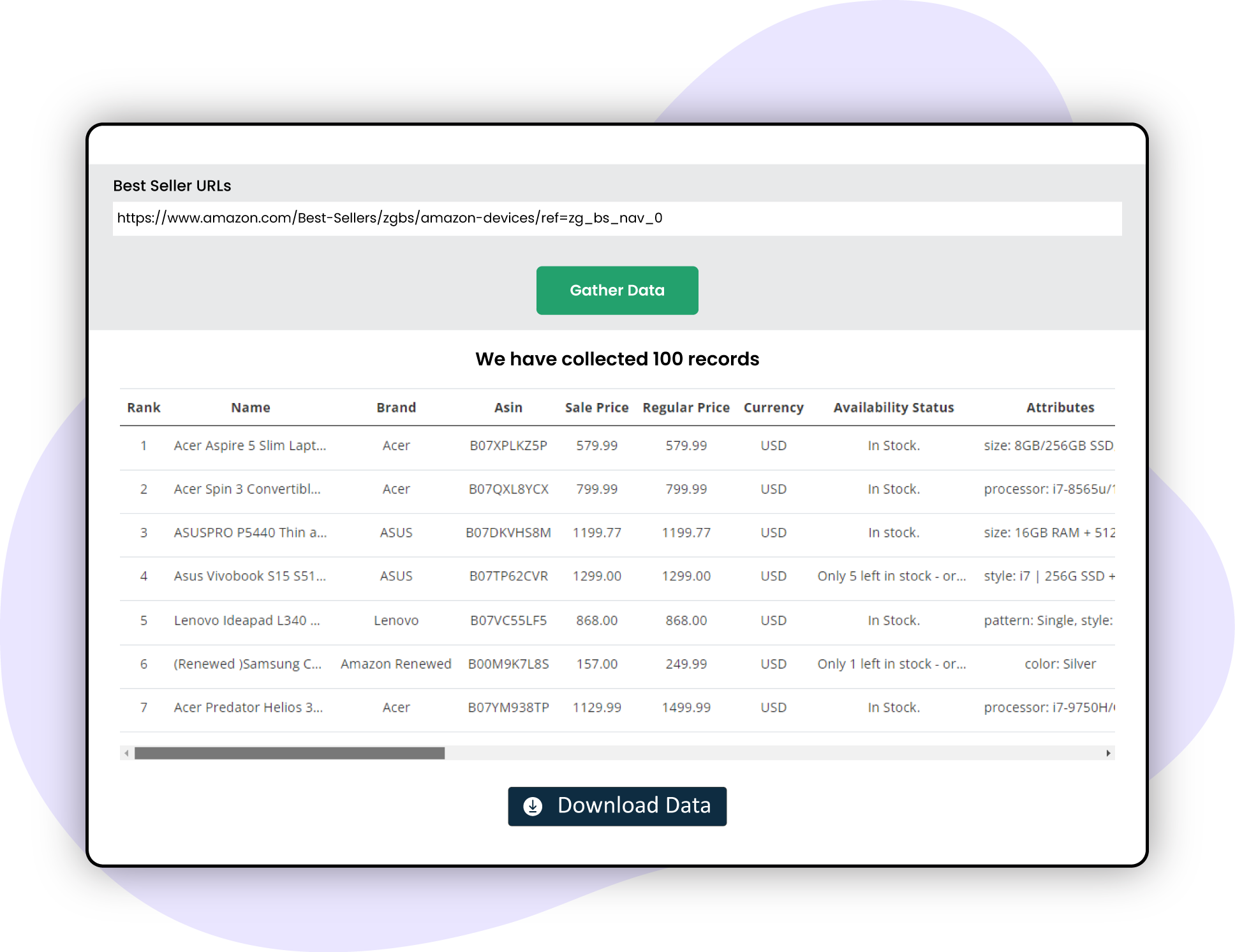Screen dimensions: 1235x952
Task: Click the Lenovo brand cell
Action: pyautogui.click(x=396, y=620)
